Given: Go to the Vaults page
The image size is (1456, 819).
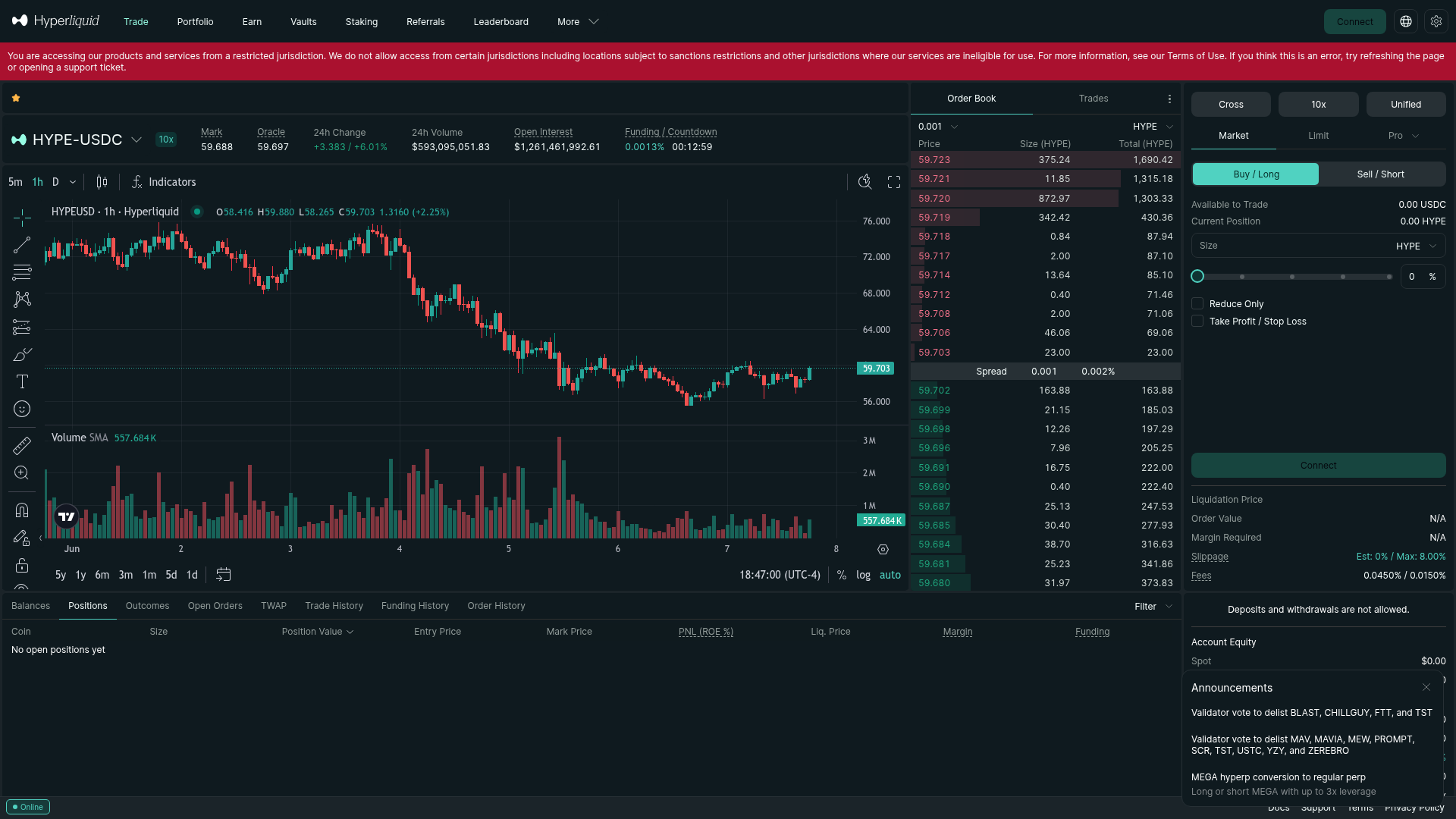Looking at the screenshot, I should tap(303, 22).
